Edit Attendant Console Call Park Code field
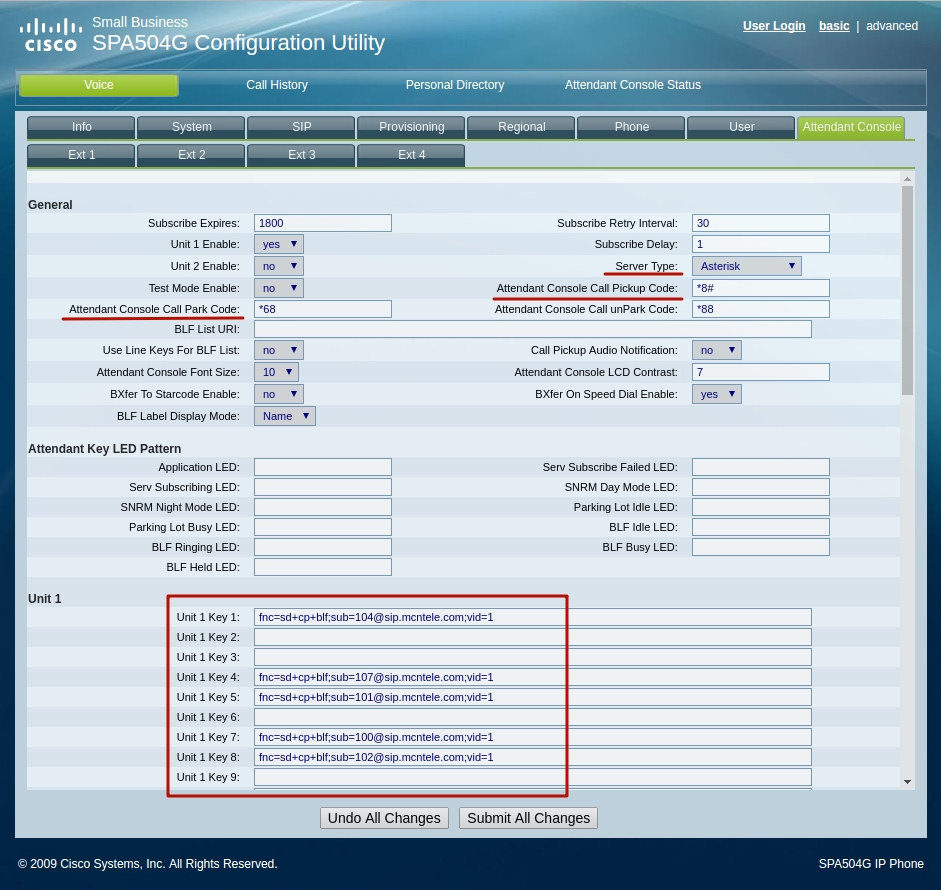Image resolution: width=941 pixels, height=890 pixels. (x=323, y=309)
